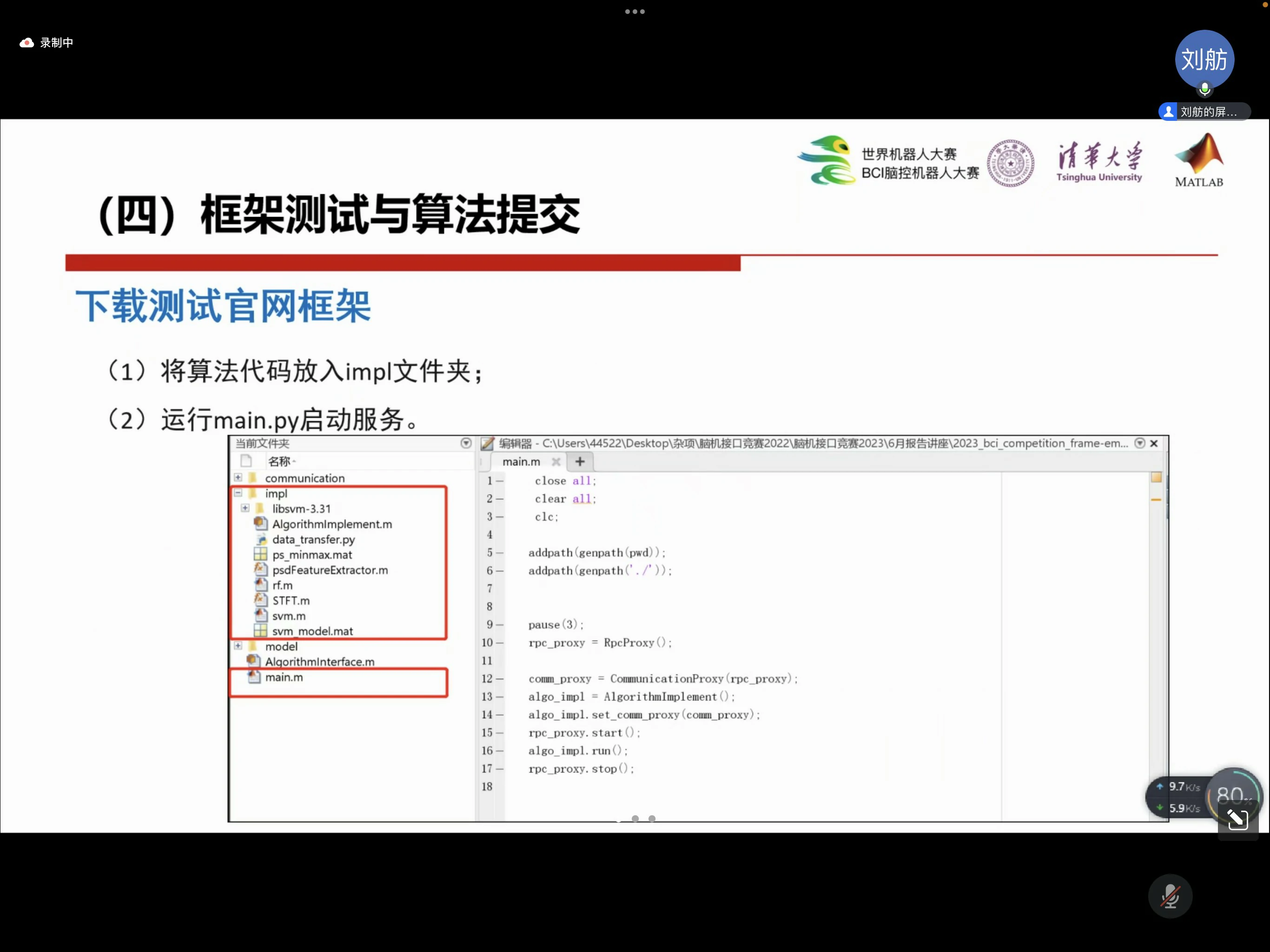The width and height of the screenshot is (1270, 952).
Task: Switch to the main.m editor tab
Action: click(521, 462)
